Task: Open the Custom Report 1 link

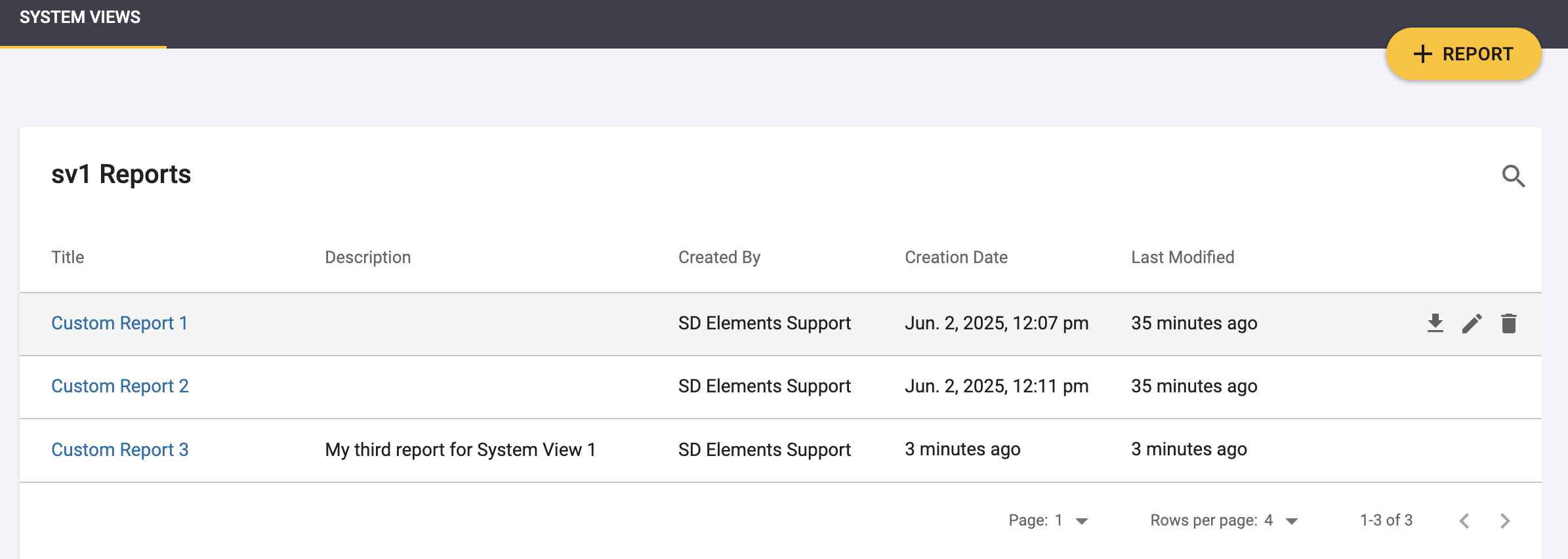Action: pos(119,323)
